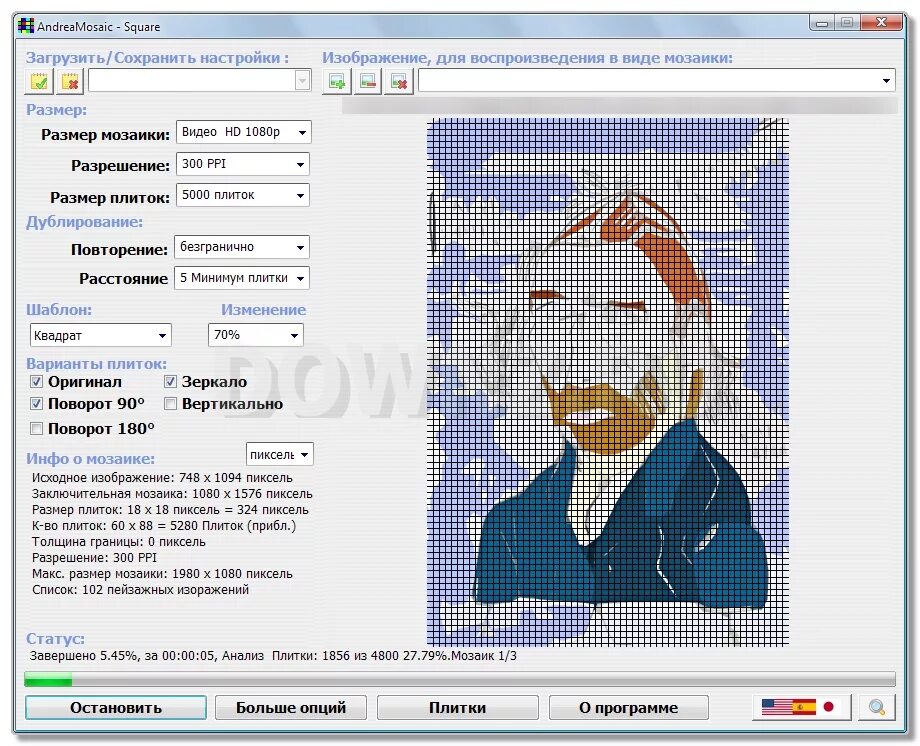Open the source image path dropdown
This screenshot has height=746, width=920.
click(657, 80)
